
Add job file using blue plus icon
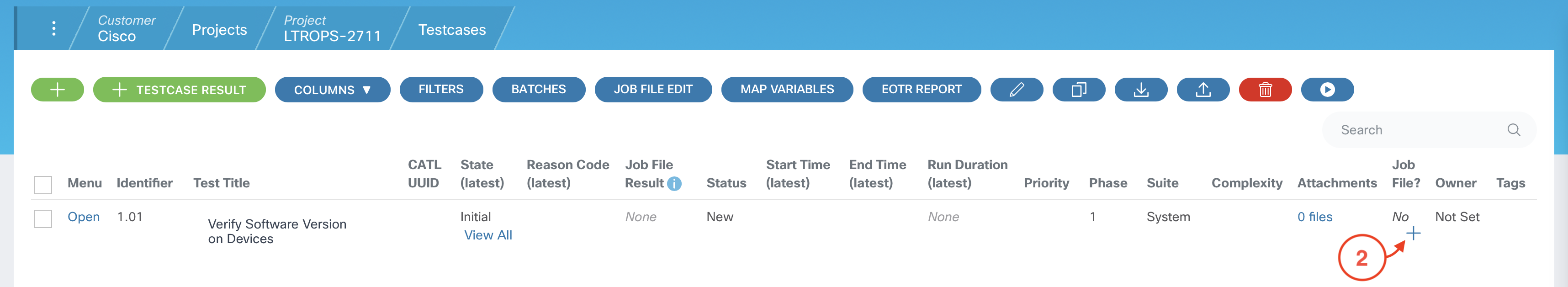(x=1414, y=234)
